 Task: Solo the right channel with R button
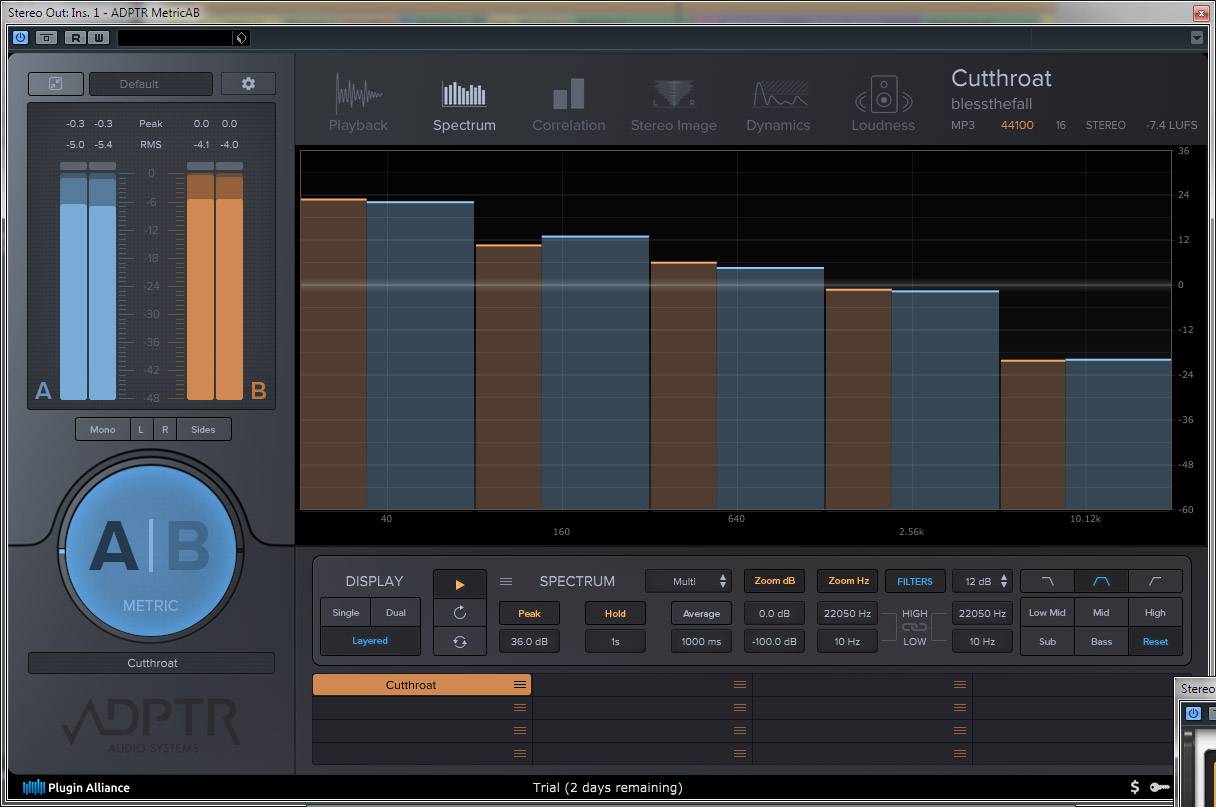pos(165,429)
